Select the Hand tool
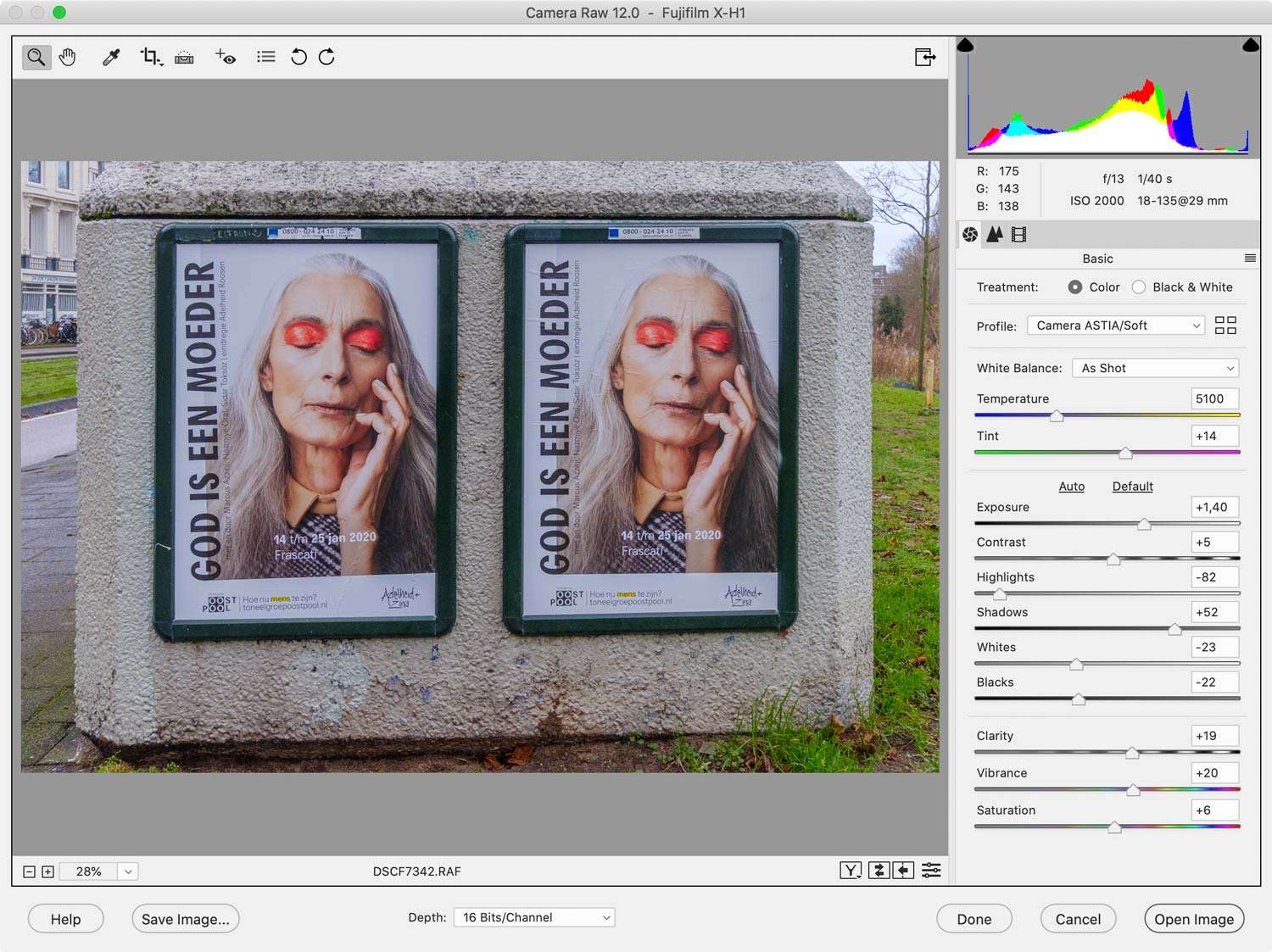This screenshot has height=952, width=1272. 68,57
